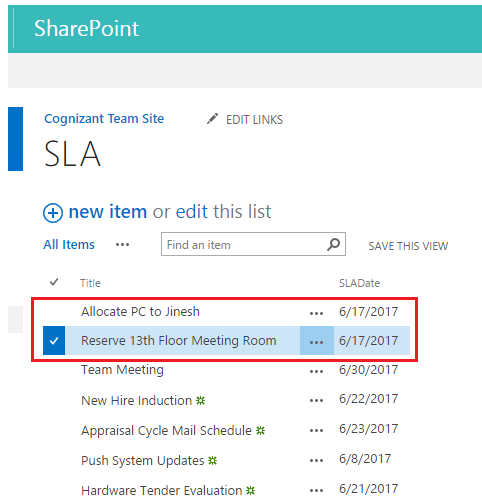The height and width of the screenshot is (504, 482).
Task: Click the SharePoint header title
Action: [x=87, y=28]
